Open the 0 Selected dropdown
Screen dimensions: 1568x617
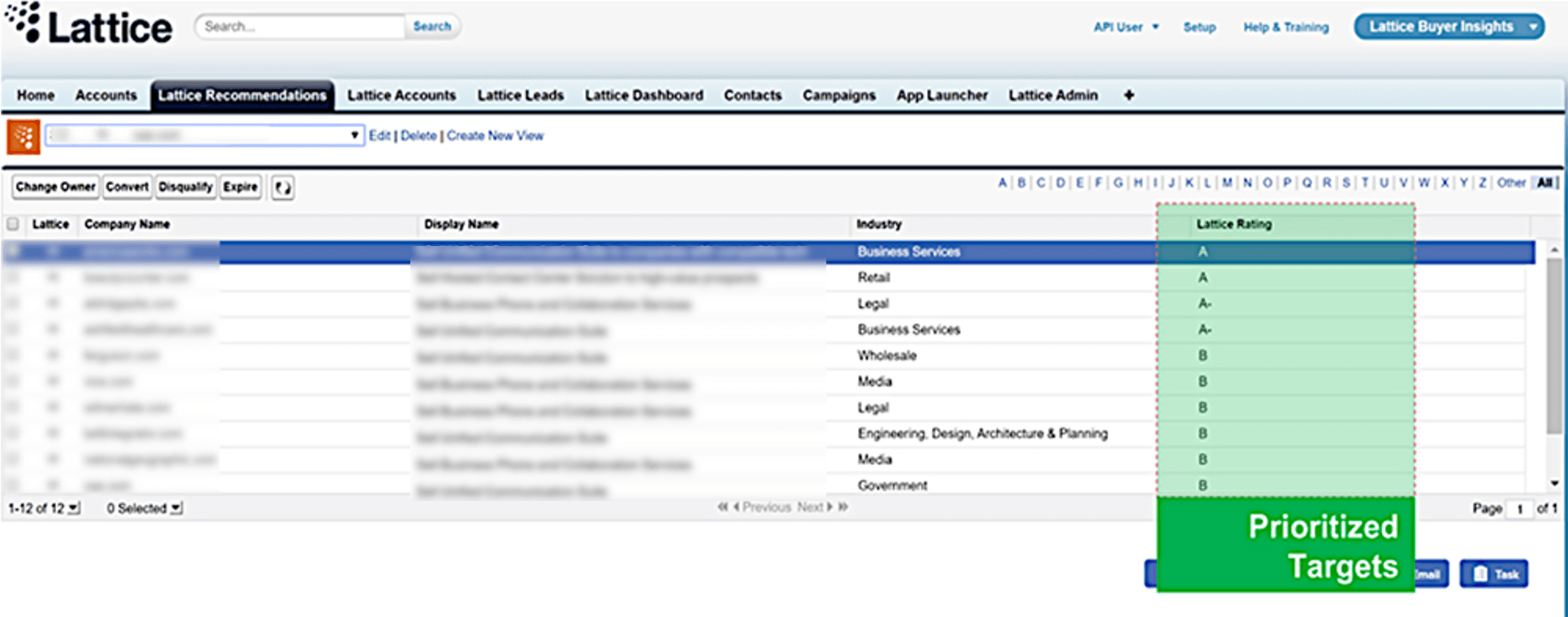[x=144, y=508]
